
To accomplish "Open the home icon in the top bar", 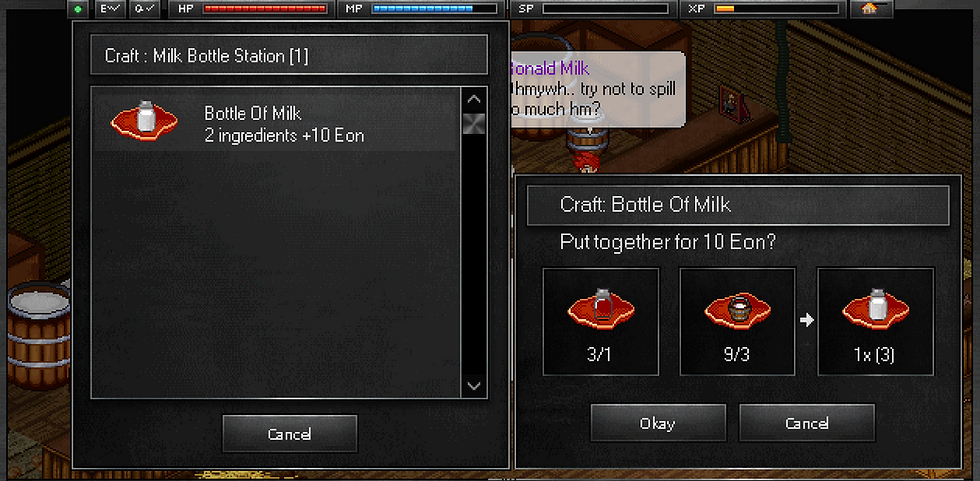I will coord(869,9).
